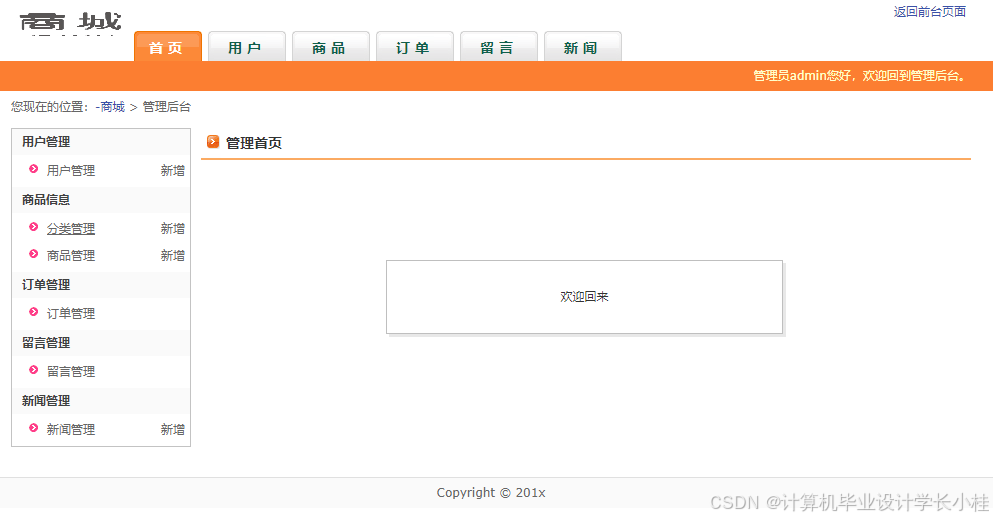This screenshot has width=993, height=520.
Task: Open the 首页 tab
Action: [168, 47]
